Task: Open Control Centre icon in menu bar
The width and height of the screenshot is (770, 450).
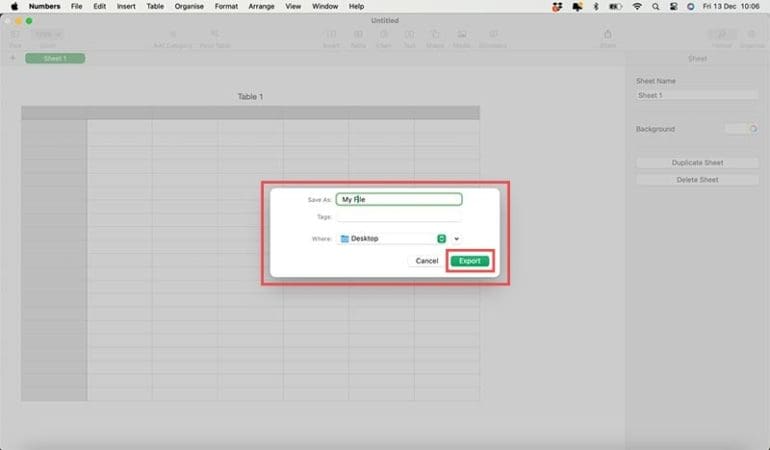Action: pyautogui.click(x=673, y=6)
